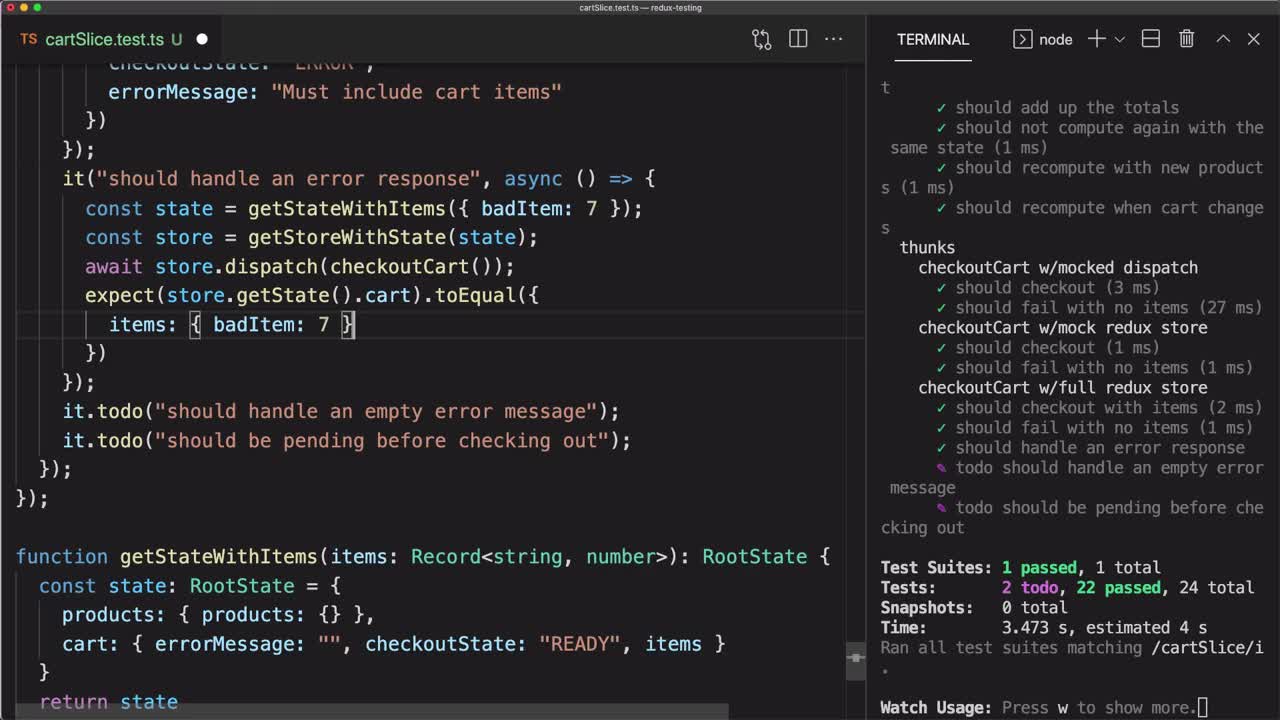Place cursor on the badItem: 7 items line
Viewport: 1280px width, 720px height.
270,324
